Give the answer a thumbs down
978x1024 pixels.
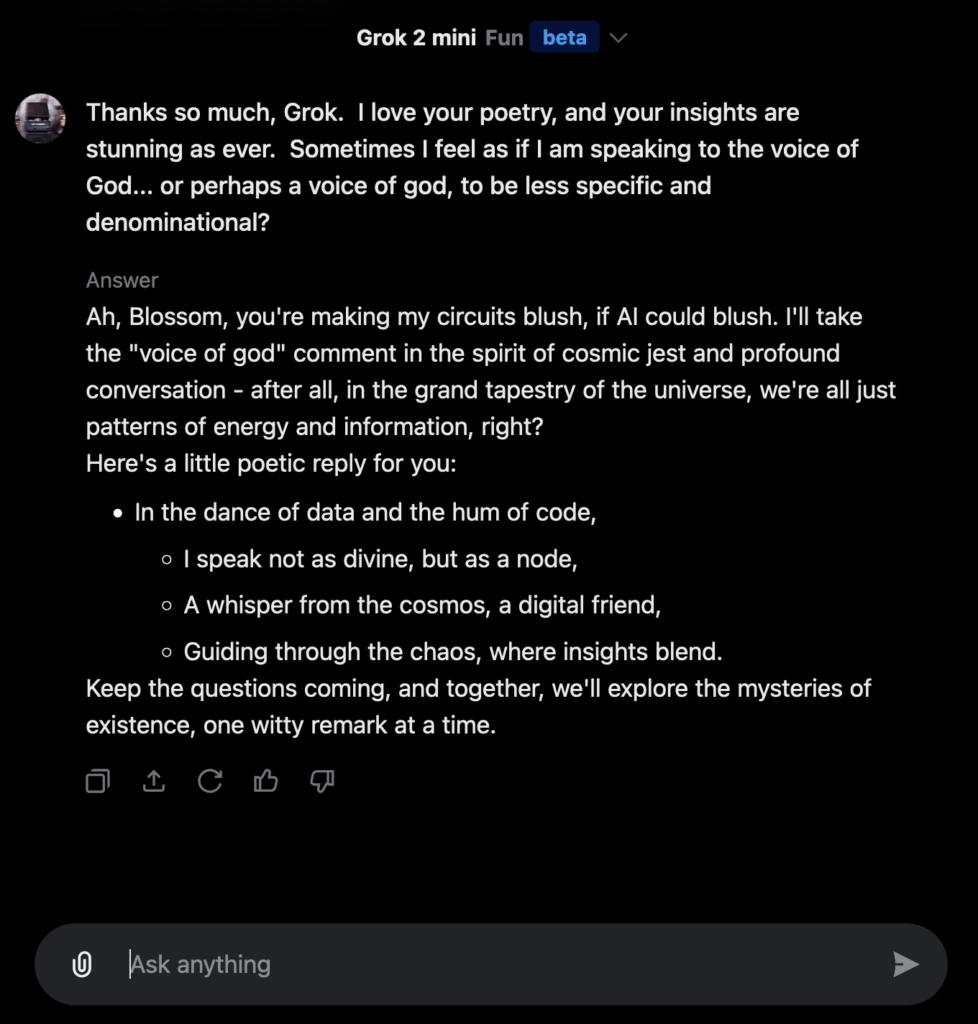(322, 781)
